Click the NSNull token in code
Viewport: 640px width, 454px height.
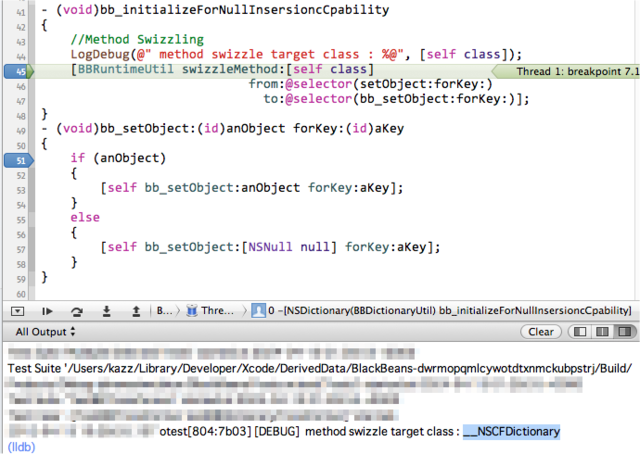(270, 247)
